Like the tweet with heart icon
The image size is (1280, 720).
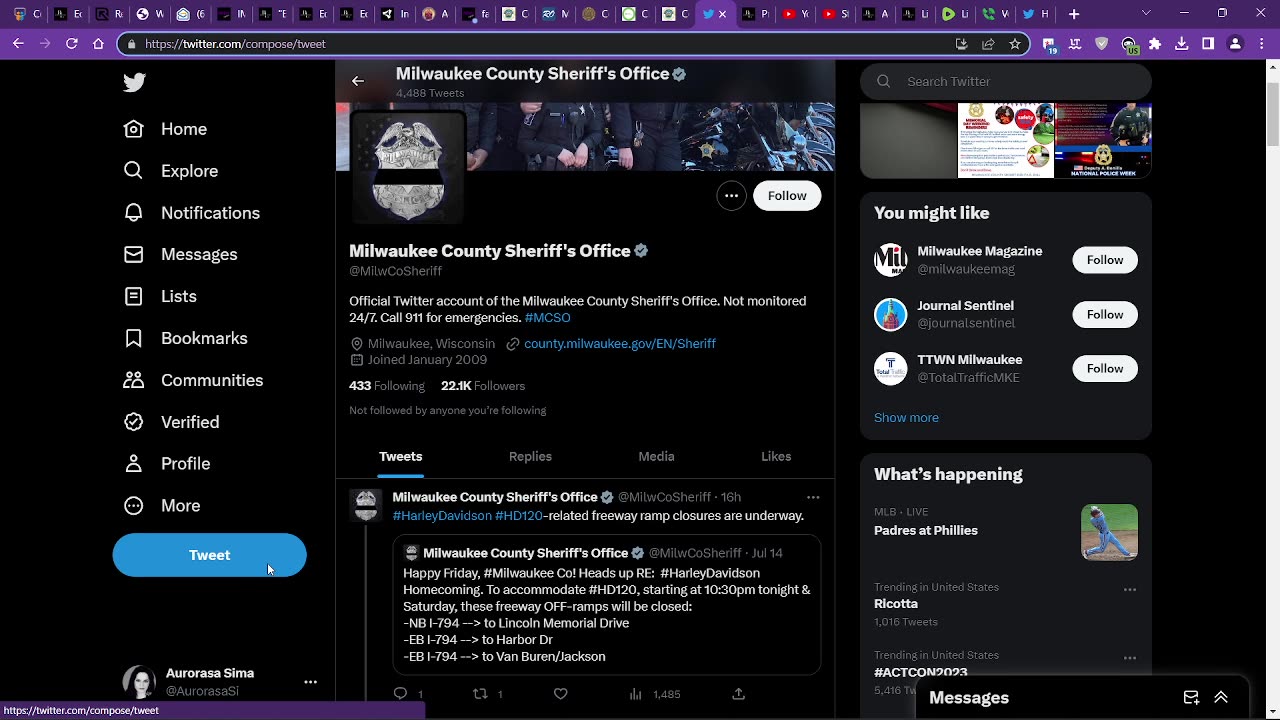pos(561,694)
